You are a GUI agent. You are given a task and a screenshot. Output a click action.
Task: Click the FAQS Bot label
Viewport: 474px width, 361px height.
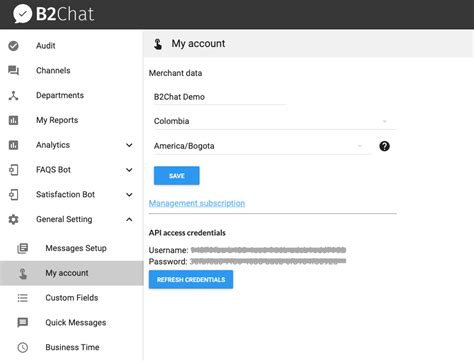click(53, 170)
